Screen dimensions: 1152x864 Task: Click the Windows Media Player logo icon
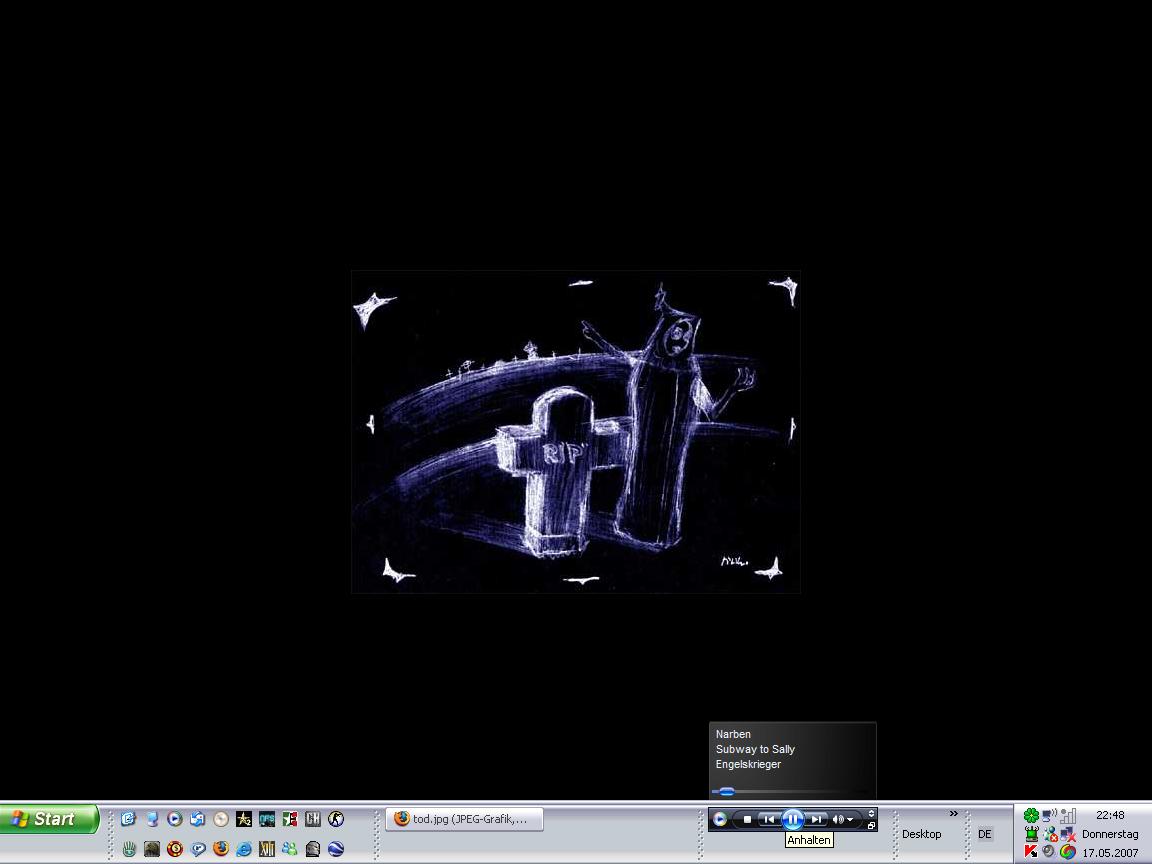(x=719, y=819)
